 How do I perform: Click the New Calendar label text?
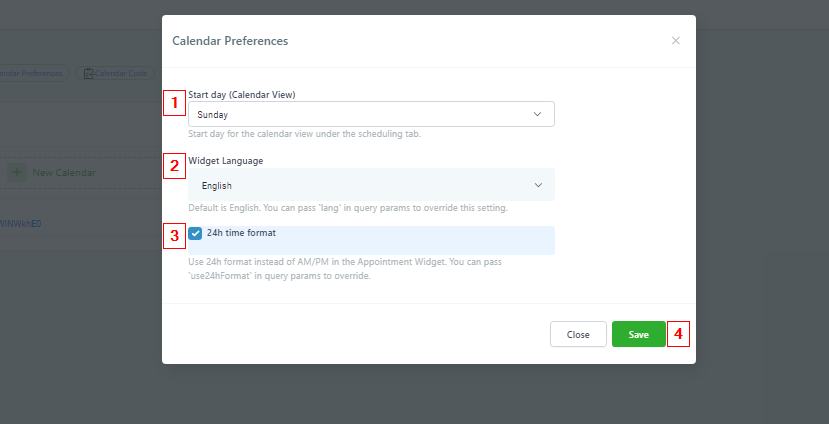[x=64, y=173]
